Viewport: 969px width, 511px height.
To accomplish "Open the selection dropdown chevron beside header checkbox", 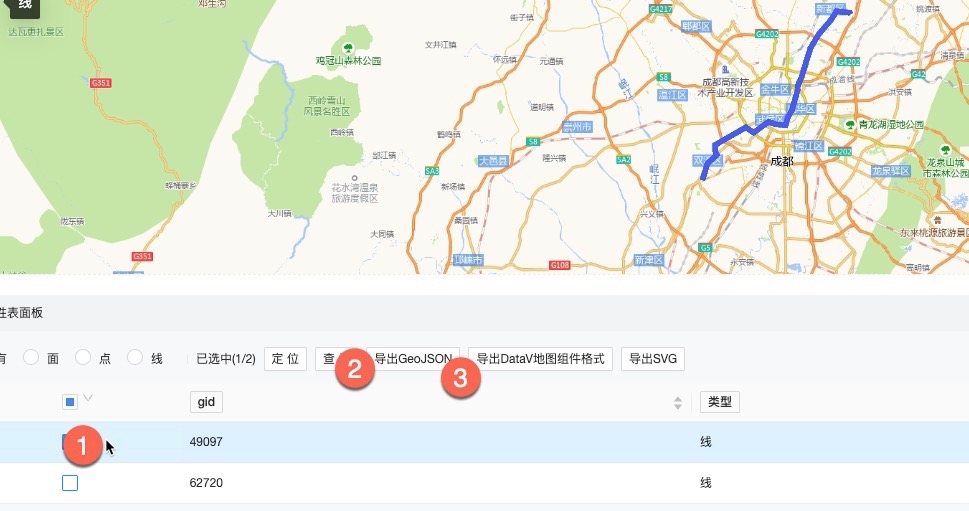I will click(88, 398).
